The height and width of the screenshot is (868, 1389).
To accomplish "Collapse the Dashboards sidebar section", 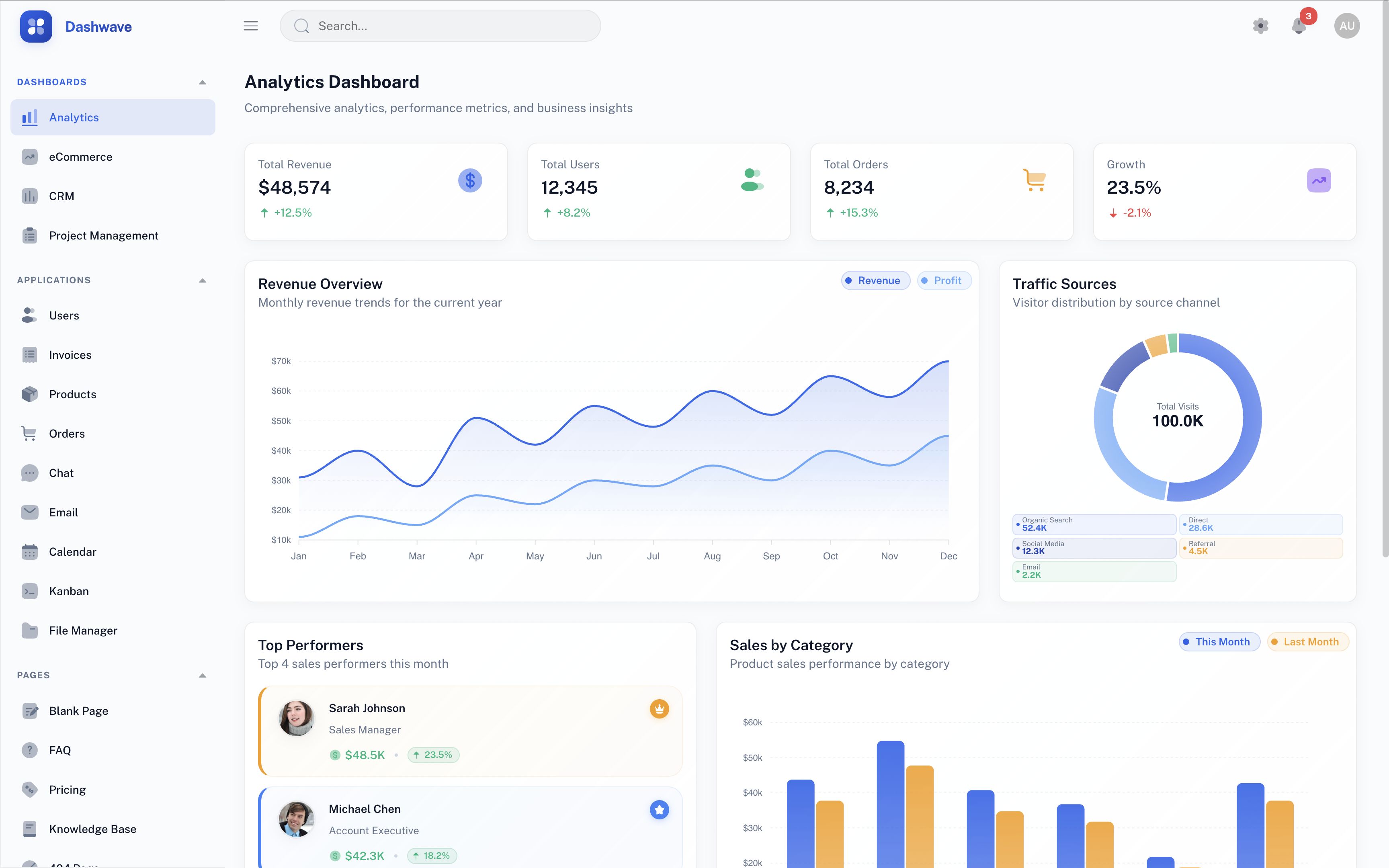I will coord(202,82).
